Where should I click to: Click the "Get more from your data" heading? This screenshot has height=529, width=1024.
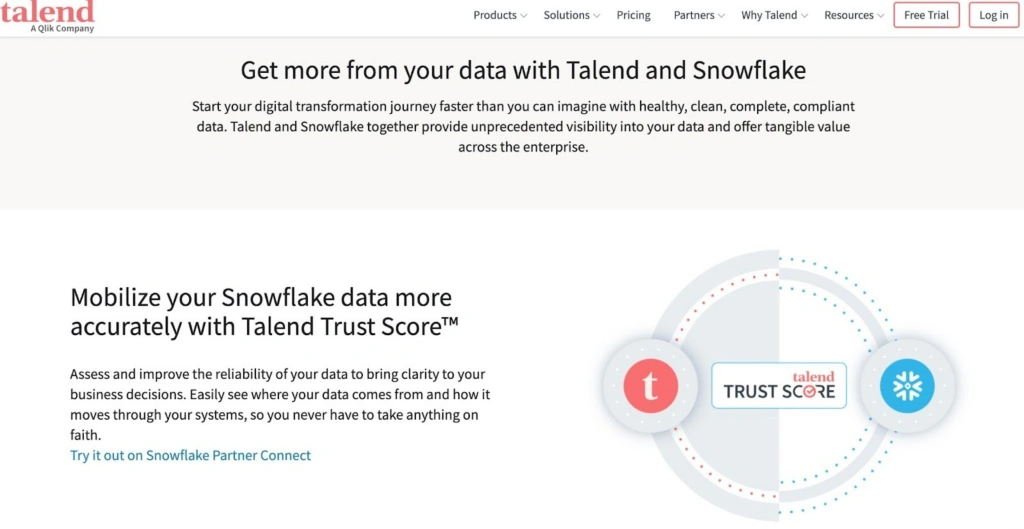pyautogui.click(x=523, y=71)
